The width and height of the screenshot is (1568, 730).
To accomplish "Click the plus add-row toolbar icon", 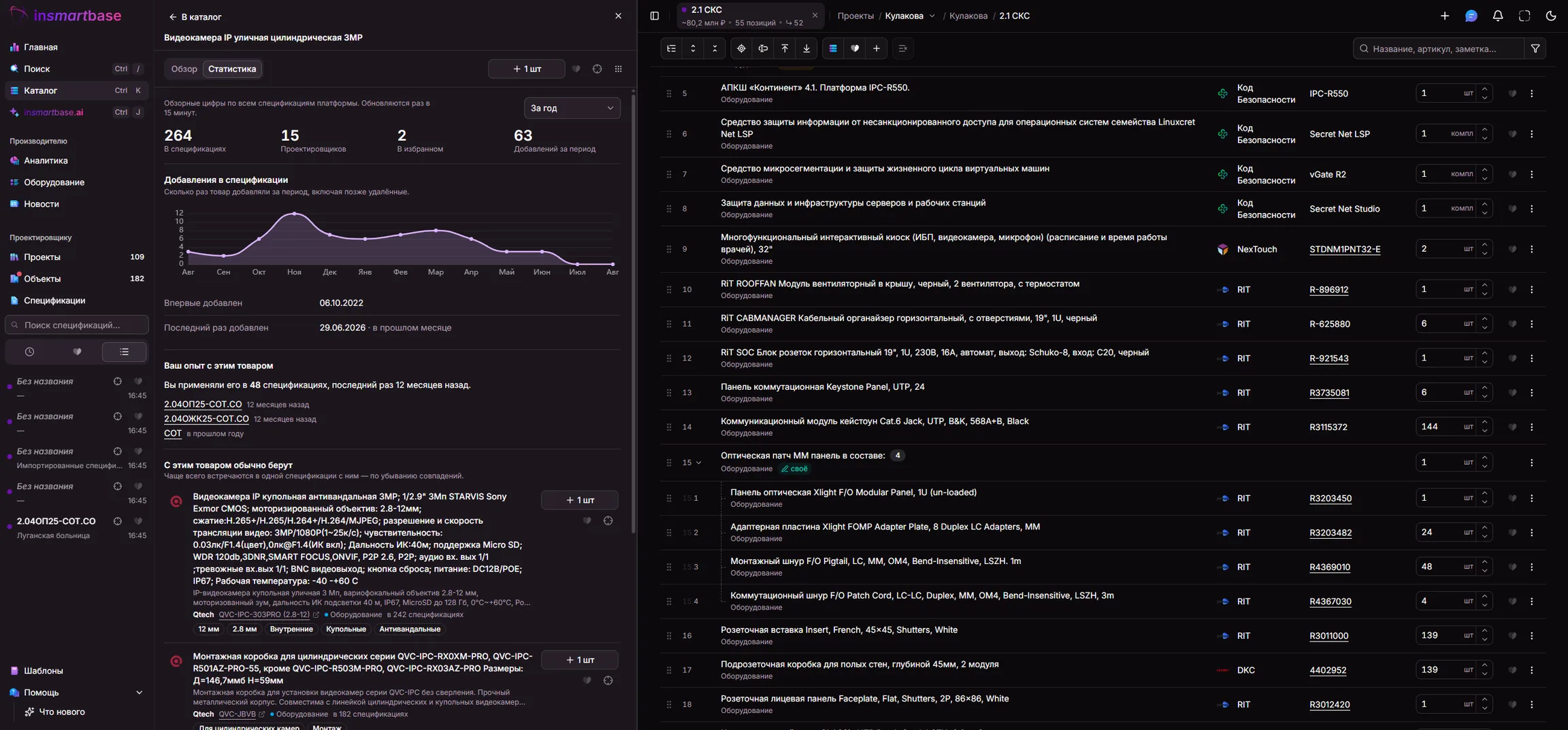I will coord(877,48).
